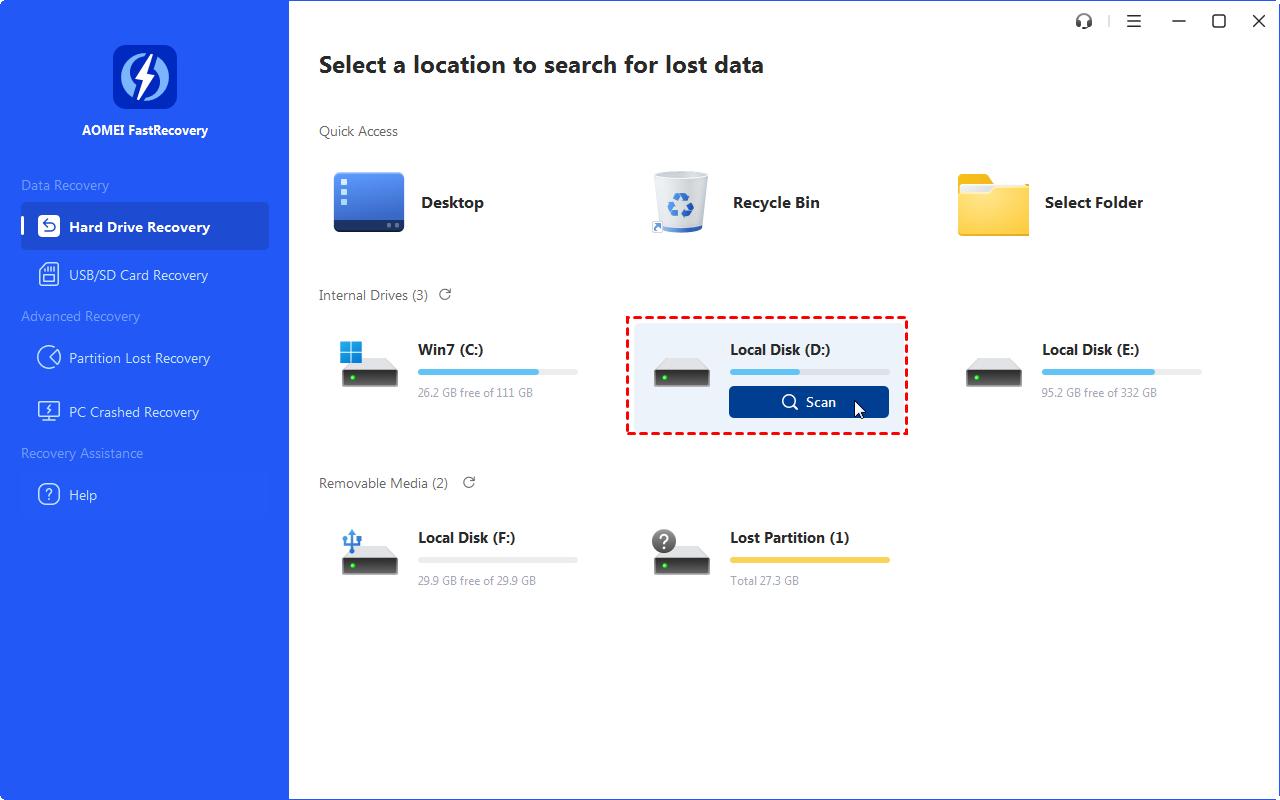Select the Recycle Bin icon
This screenshot has height=800, width=1280.
click(680, 202)
